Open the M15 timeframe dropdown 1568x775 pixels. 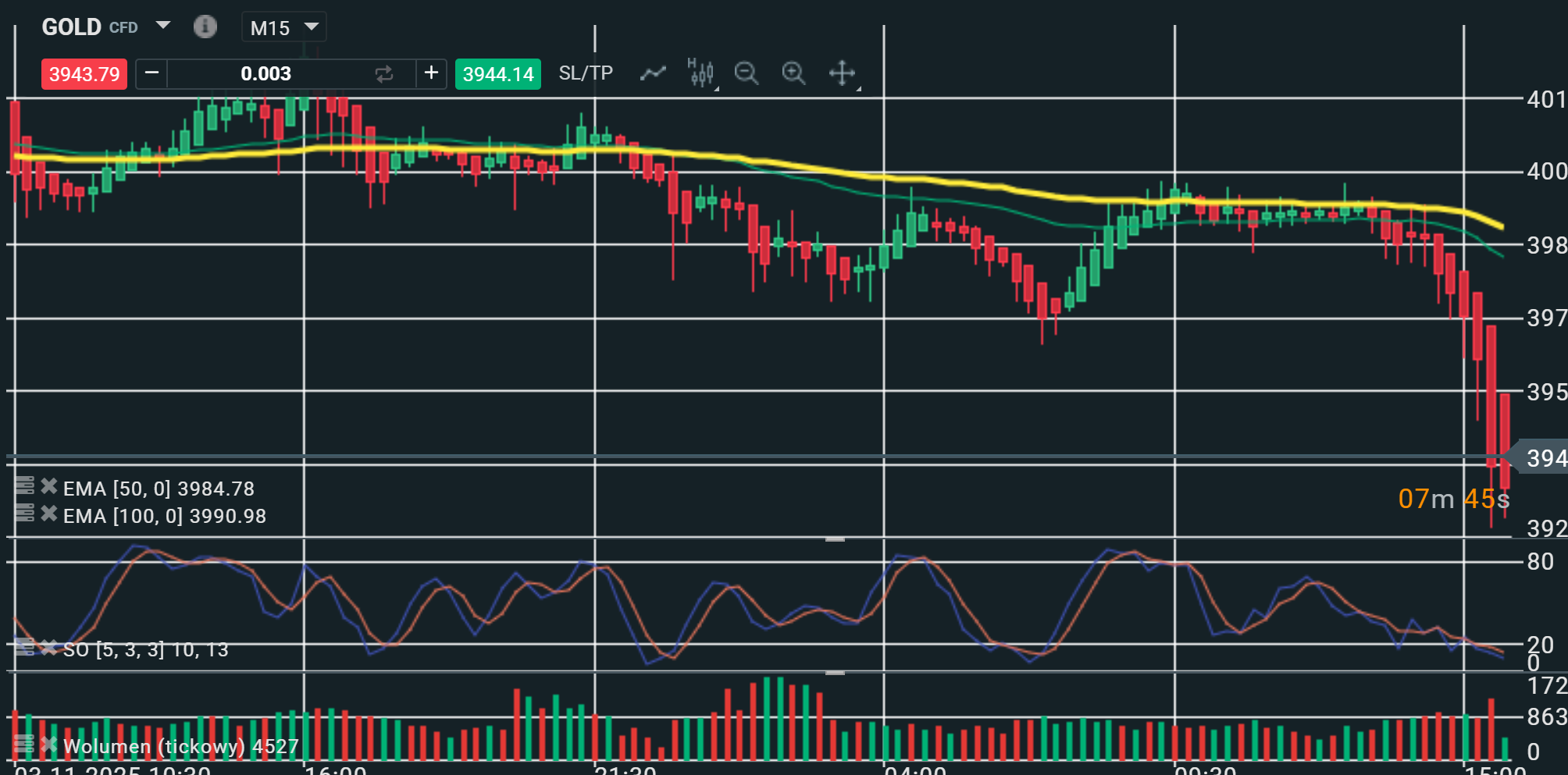click(283, 27)
